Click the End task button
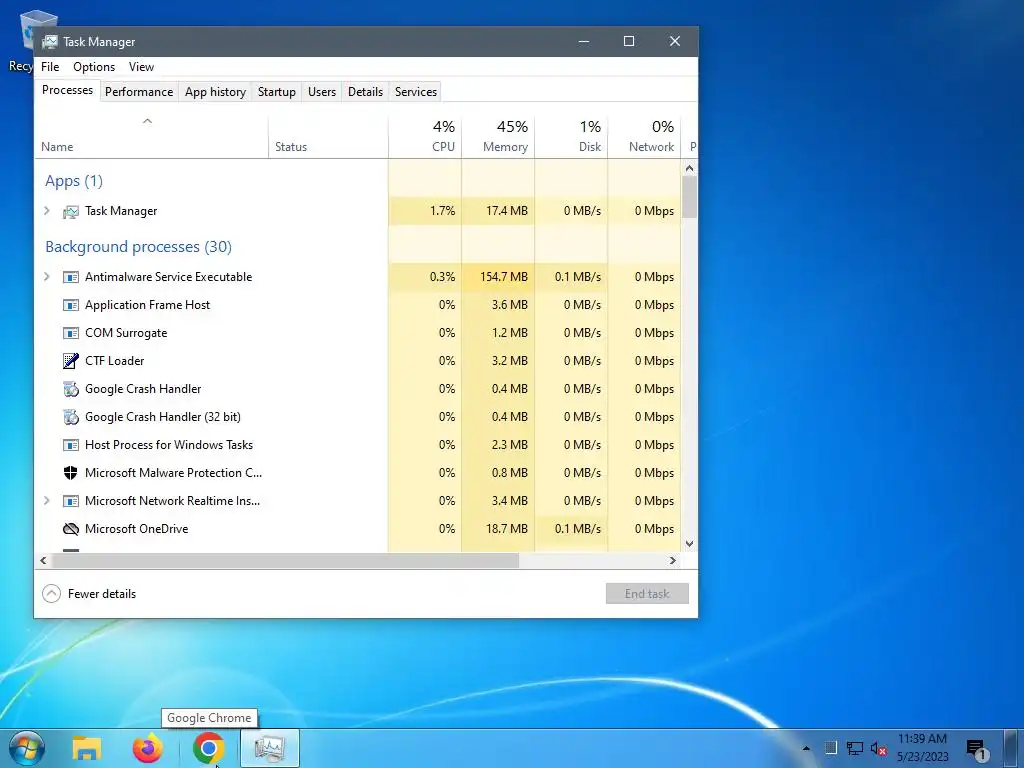The height and width of the screenshot is (768, 1024). (647, 594)
